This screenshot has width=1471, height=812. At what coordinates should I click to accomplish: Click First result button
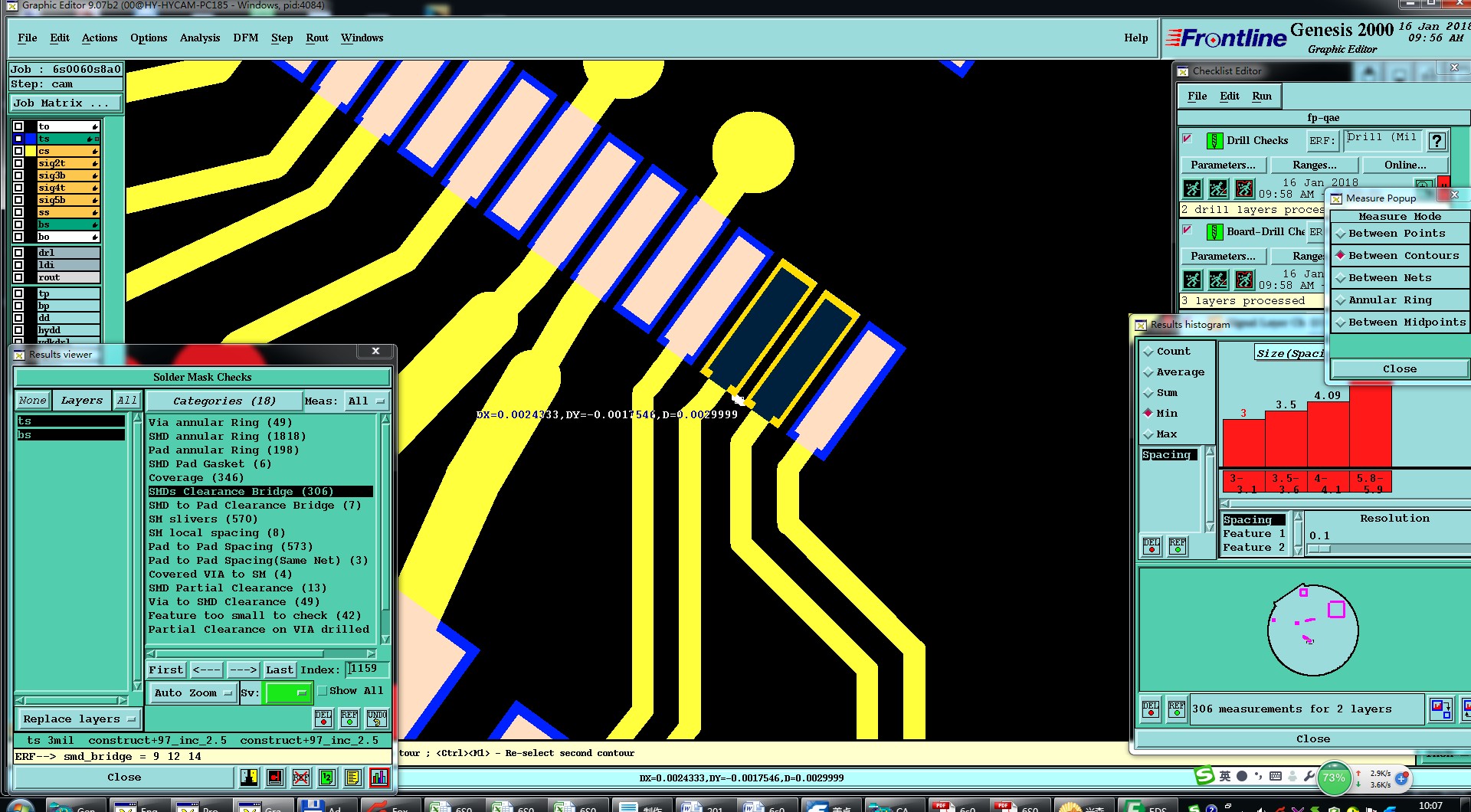tap(166, 670)
